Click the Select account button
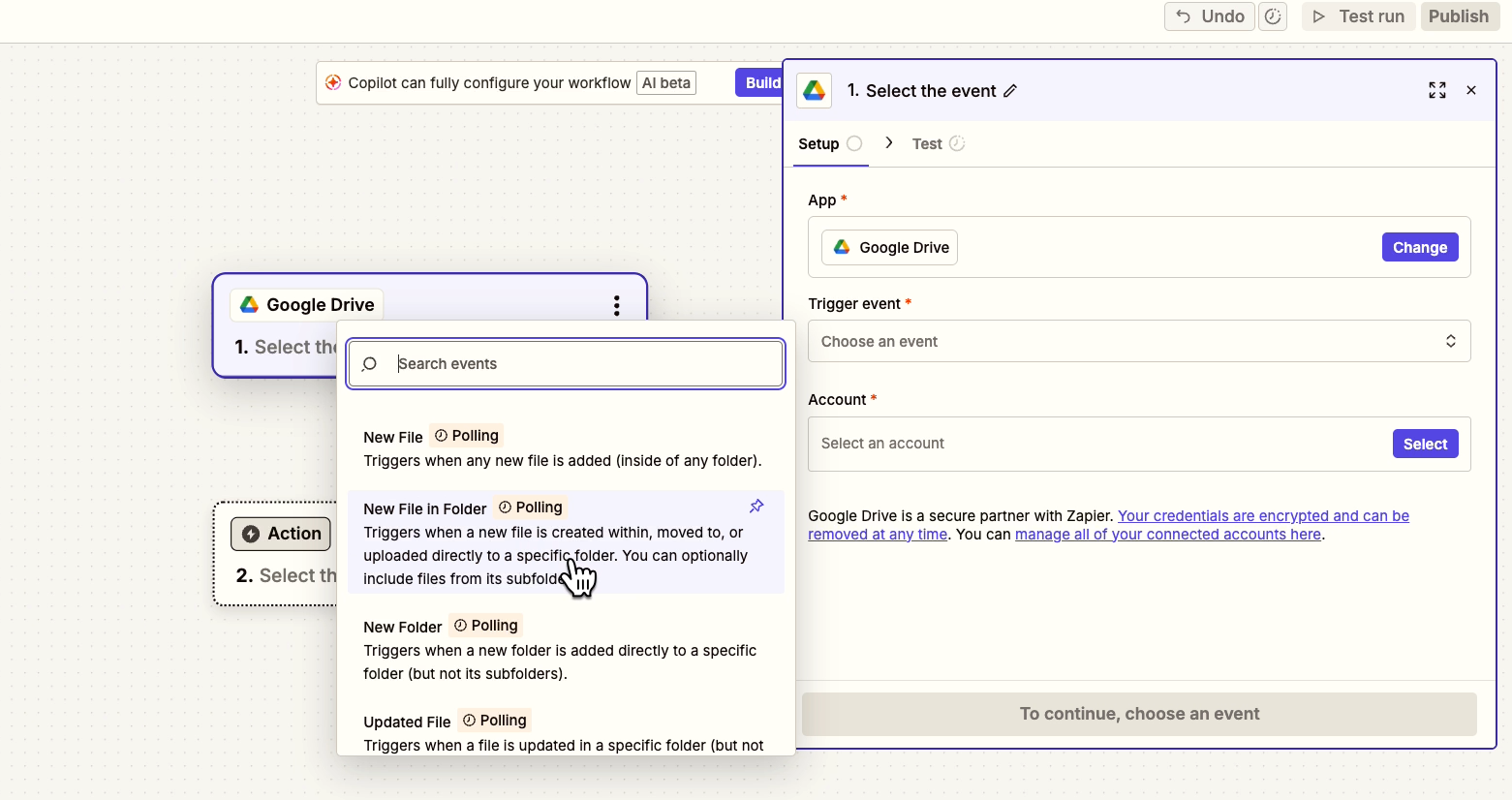This screenshot has width=1512, height=800. point(1426,444)
